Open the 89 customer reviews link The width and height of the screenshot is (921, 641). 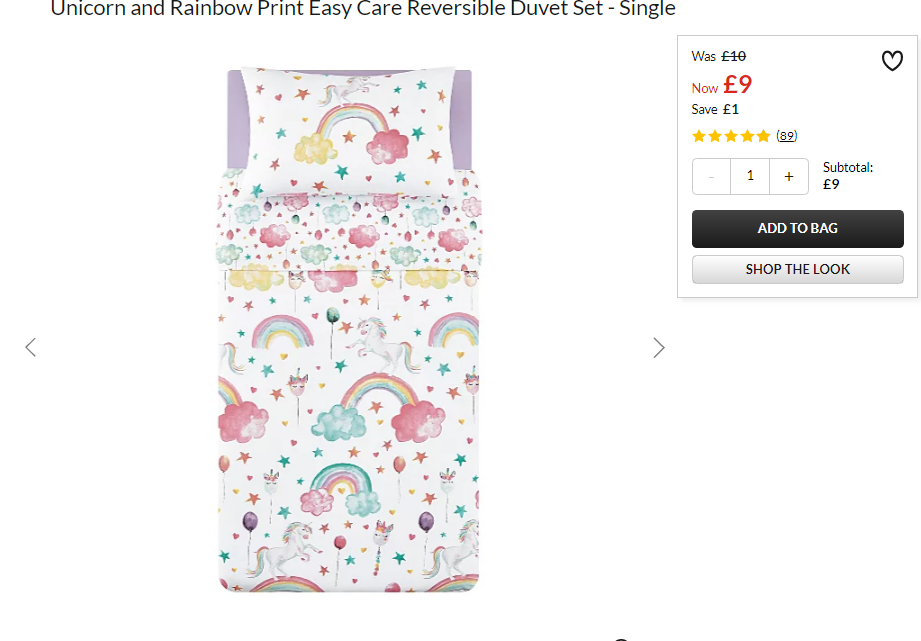tap(786, 136)
